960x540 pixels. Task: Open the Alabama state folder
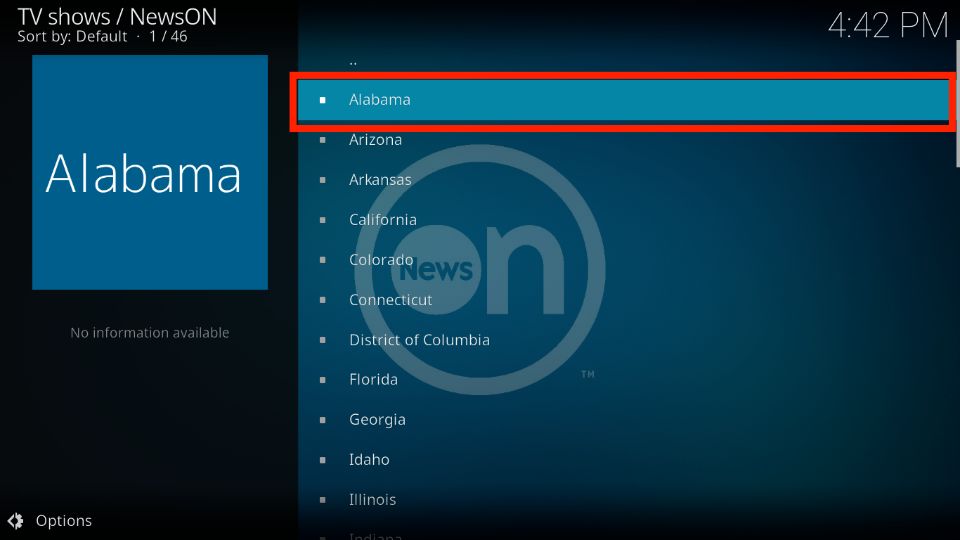click(x=623, y=100)
